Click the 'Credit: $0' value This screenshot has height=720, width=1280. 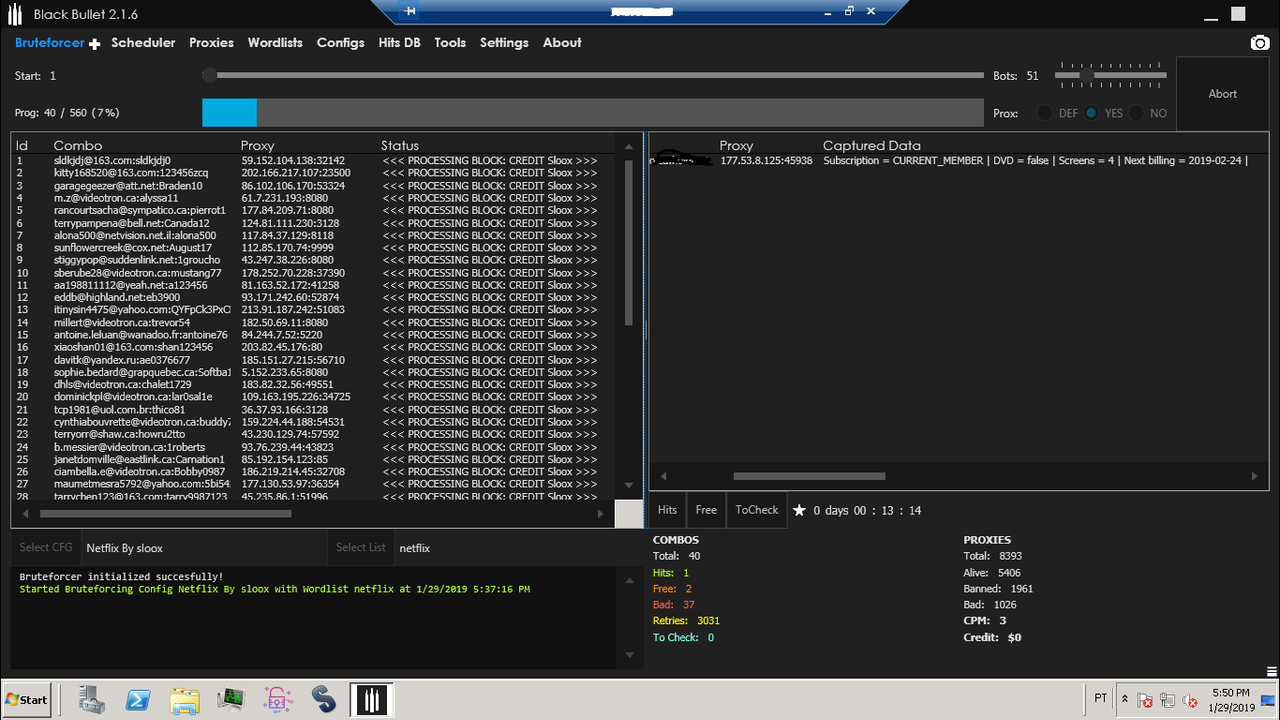tap(992, 637)
